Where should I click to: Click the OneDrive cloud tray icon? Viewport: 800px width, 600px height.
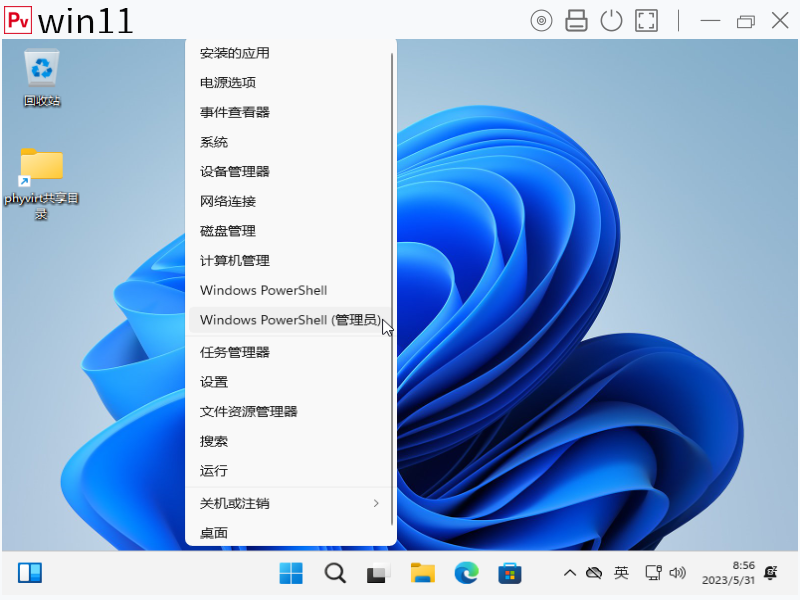[594, 573]
